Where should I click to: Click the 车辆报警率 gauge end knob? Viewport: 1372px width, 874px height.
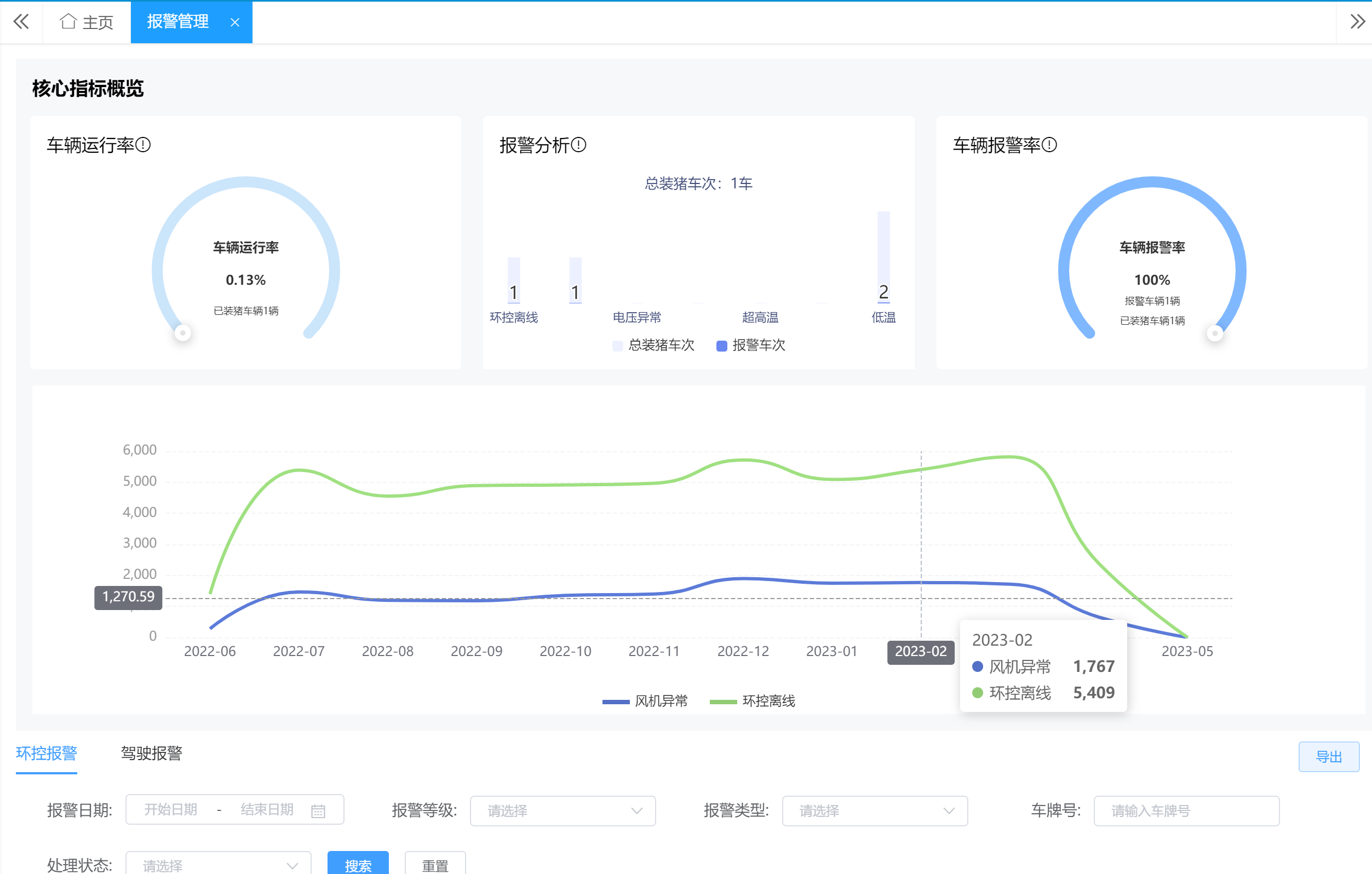coord(1215,333)
